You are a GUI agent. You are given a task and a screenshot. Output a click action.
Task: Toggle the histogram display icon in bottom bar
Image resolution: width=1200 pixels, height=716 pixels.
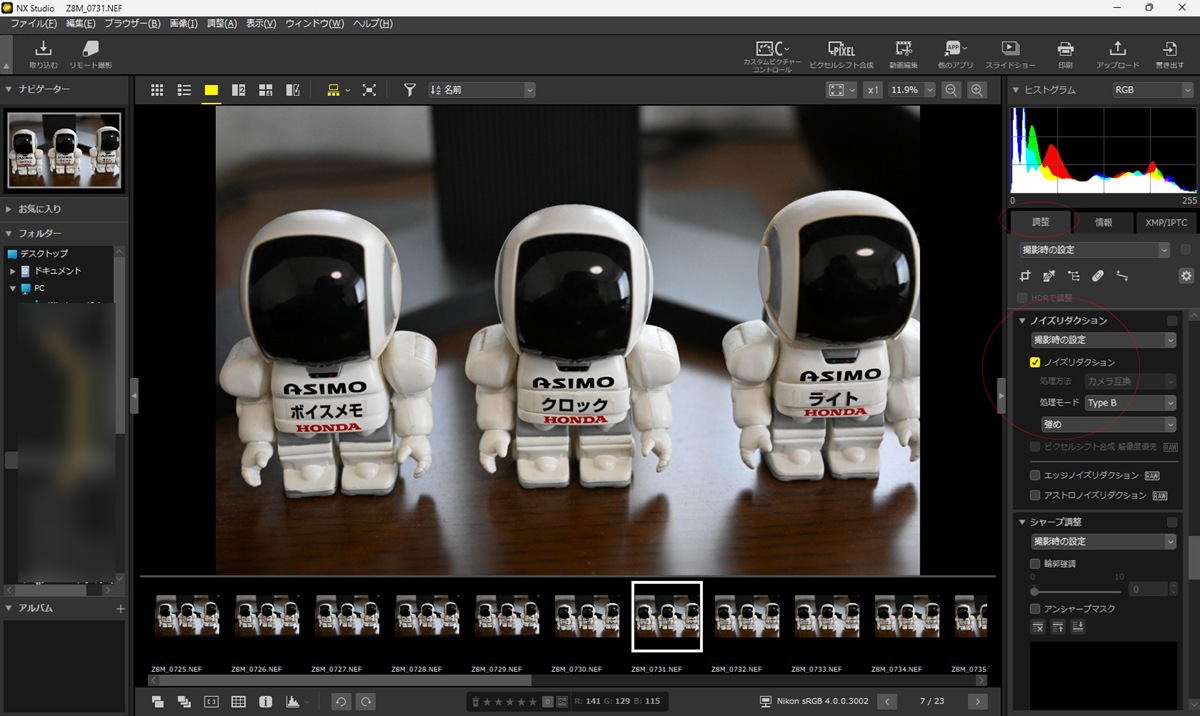[293, 701]
